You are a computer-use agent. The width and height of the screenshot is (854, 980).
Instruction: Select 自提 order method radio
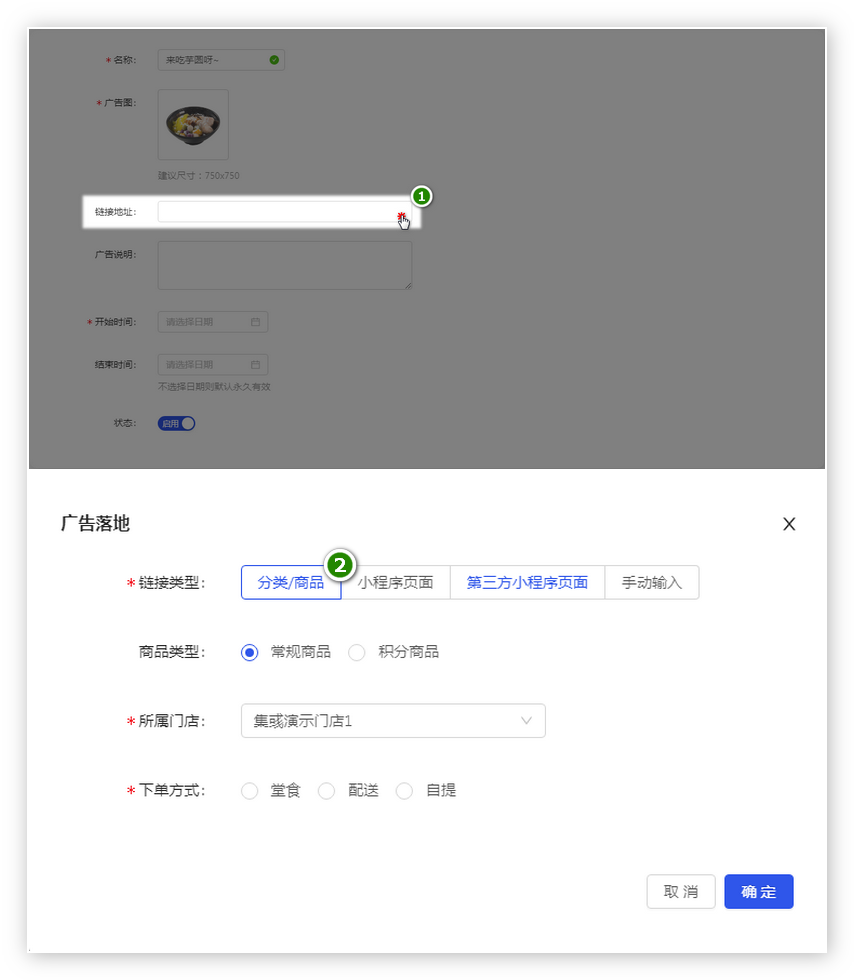pyautogui.click(x=404, y=791)
